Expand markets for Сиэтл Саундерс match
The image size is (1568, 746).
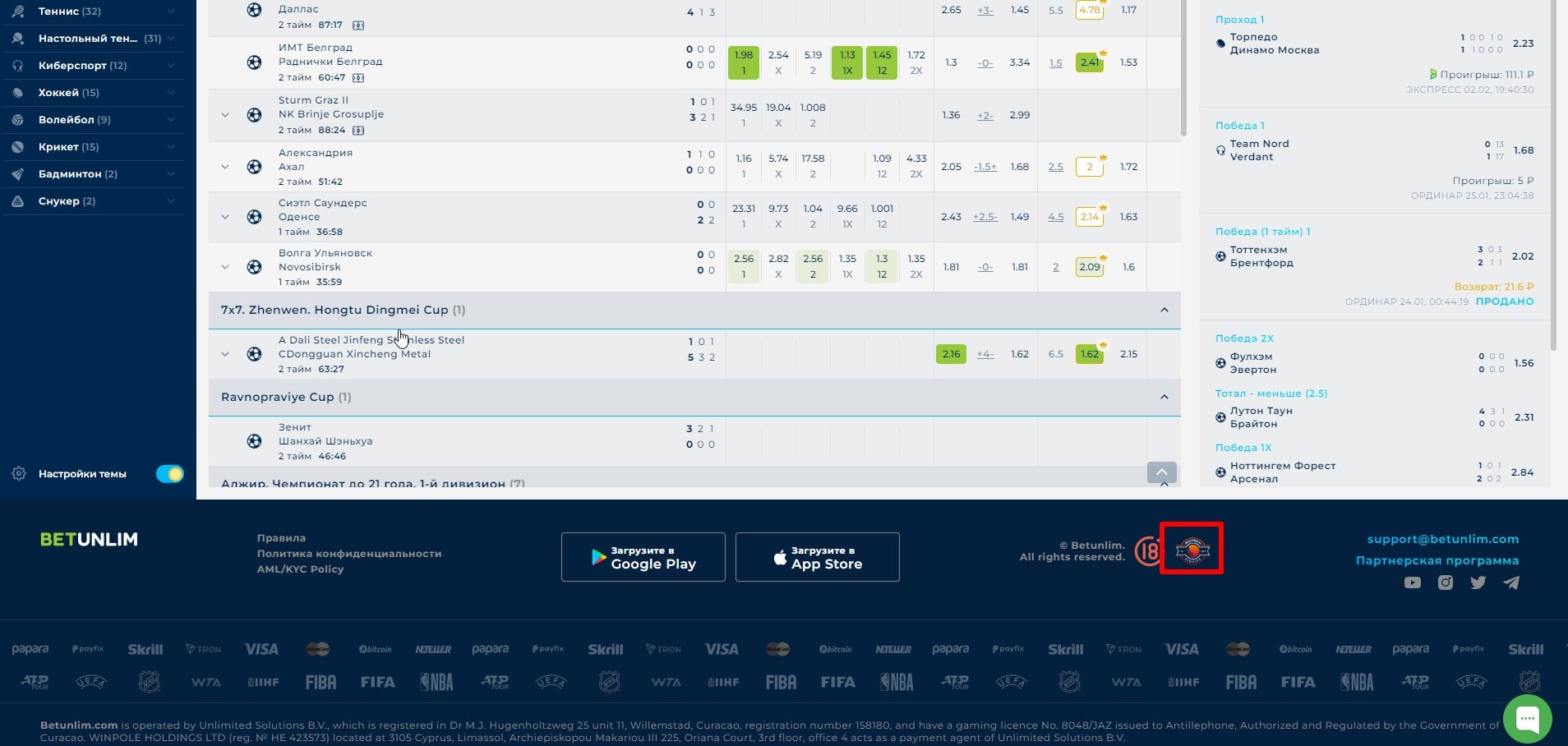225,217
